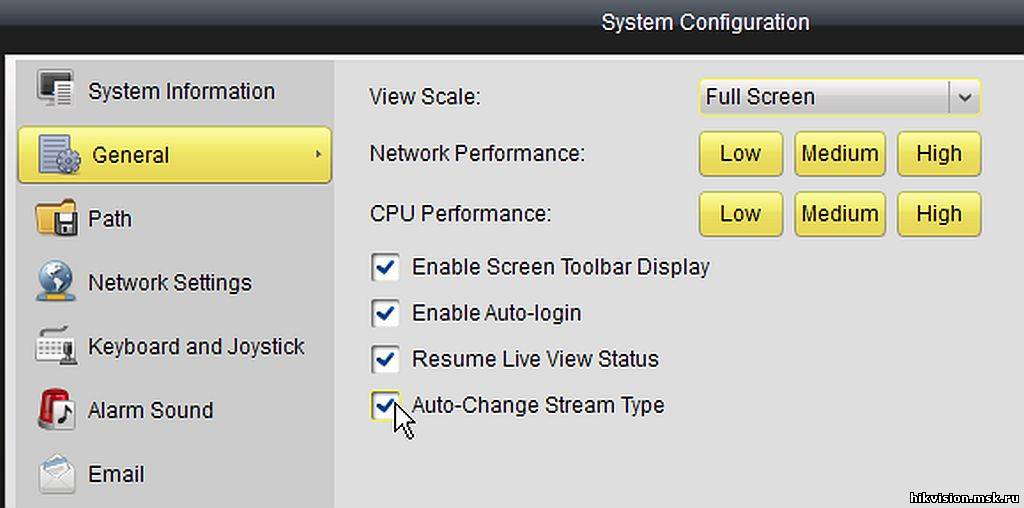Select Medium for CPU Performance
1024x508 pixels.
pyautogui.click(x=840, y=214)
